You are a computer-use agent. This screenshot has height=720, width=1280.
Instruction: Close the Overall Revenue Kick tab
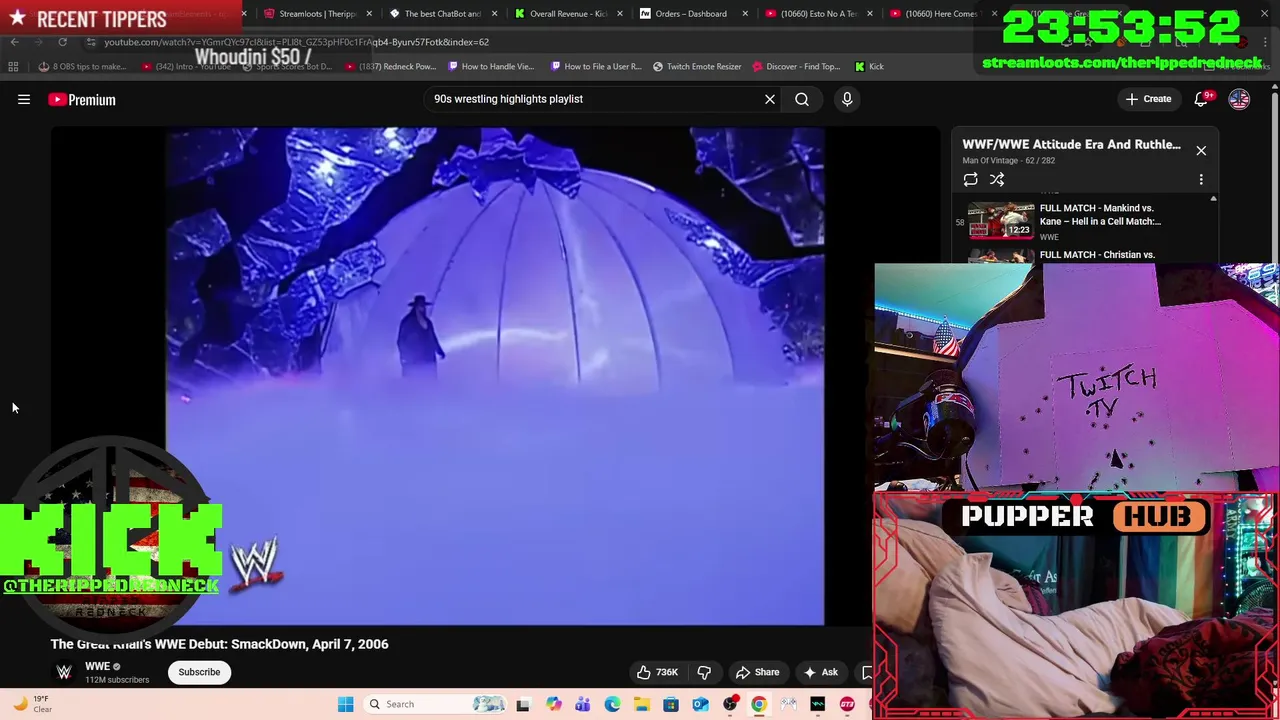point(619,14)
